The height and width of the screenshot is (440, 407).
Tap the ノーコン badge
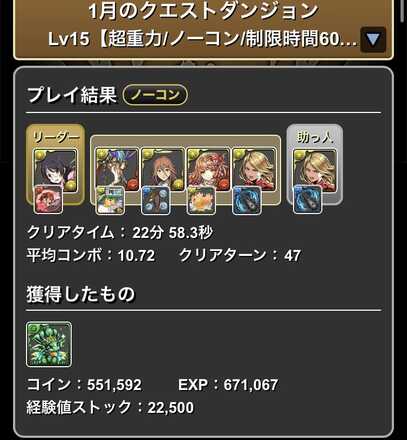155,95
